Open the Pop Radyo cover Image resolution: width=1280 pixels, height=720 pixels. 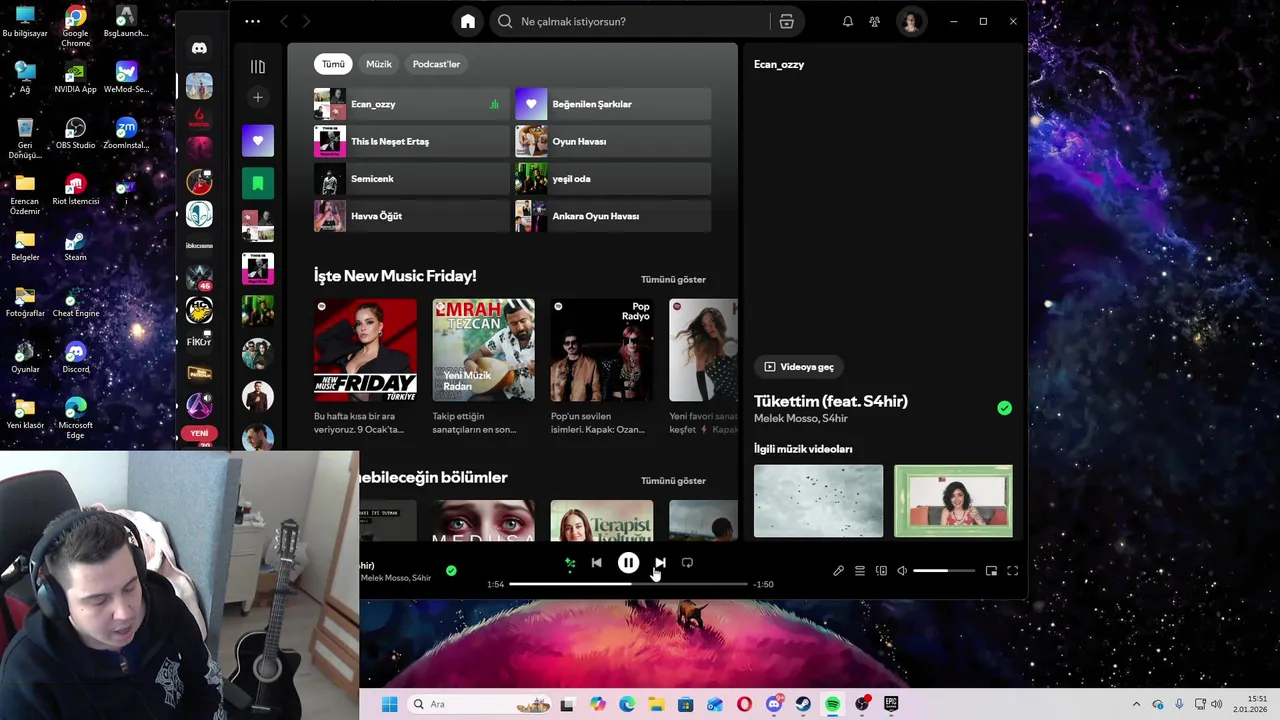601,350
